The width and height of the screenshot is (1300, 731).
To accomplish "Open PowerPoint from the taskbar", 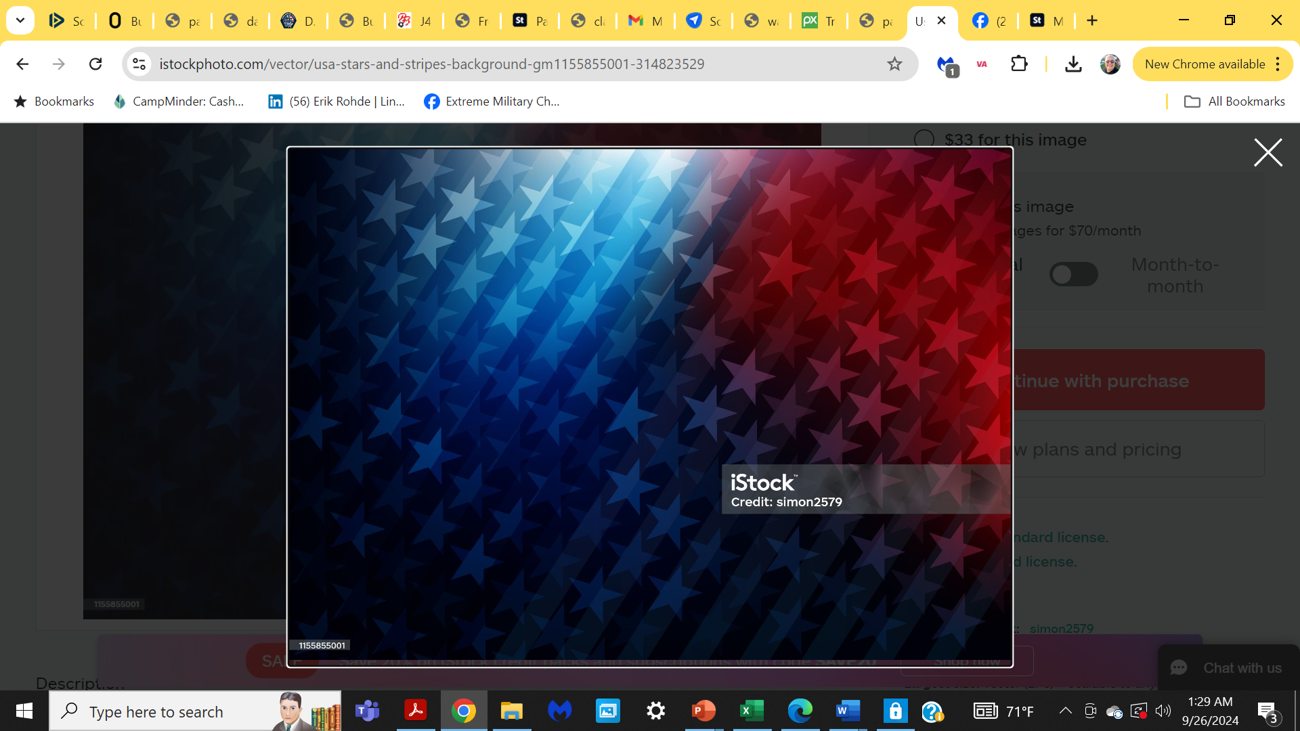I will tap(703, 711).
